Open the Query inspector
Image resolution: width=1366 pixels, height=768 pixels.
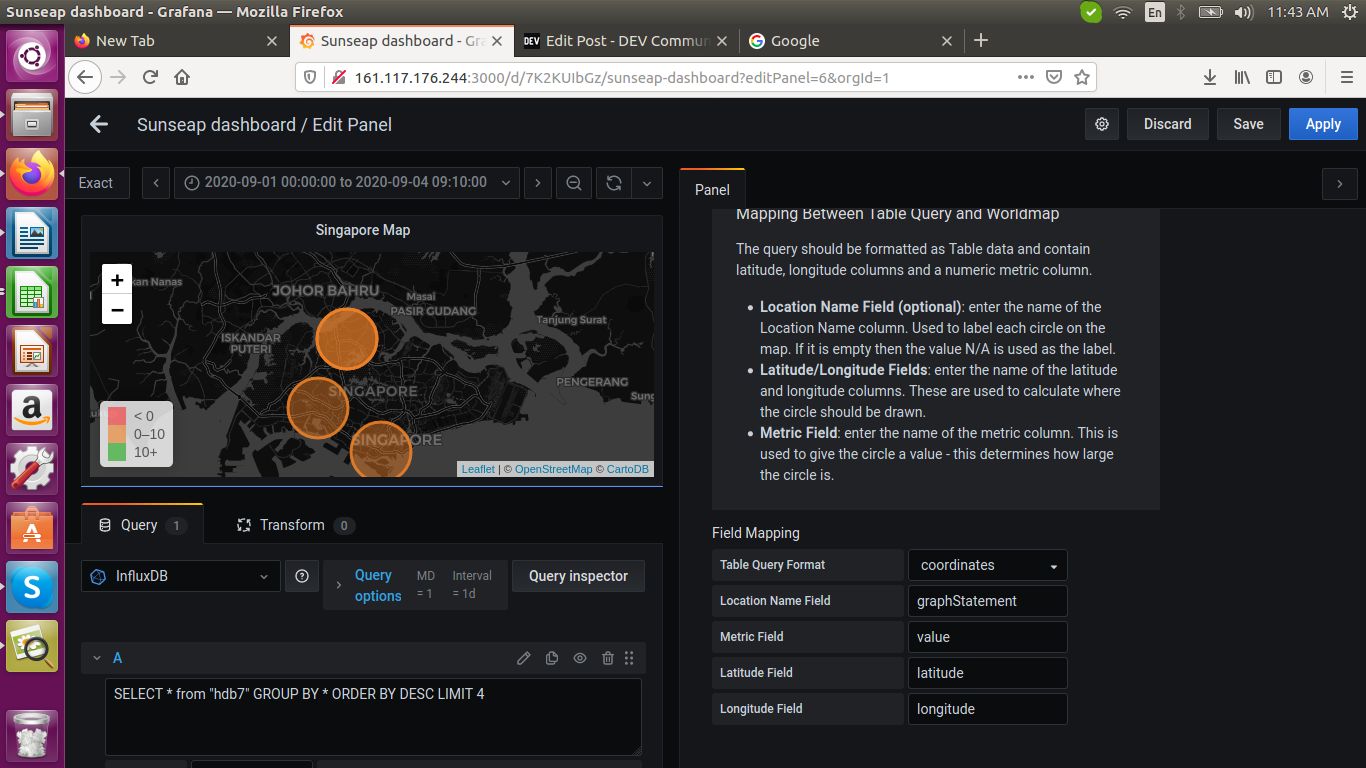click(x=578, y=576)
